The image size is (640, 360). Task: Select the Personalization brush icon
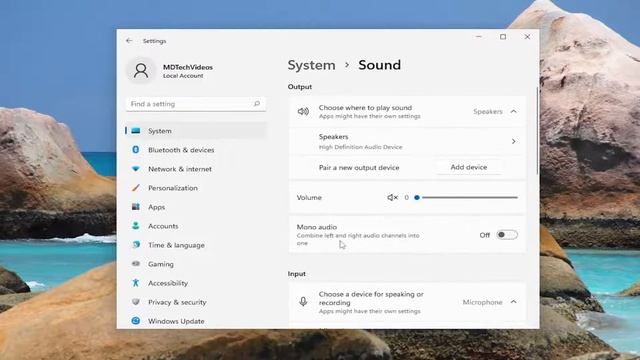[x=136, y=188]
